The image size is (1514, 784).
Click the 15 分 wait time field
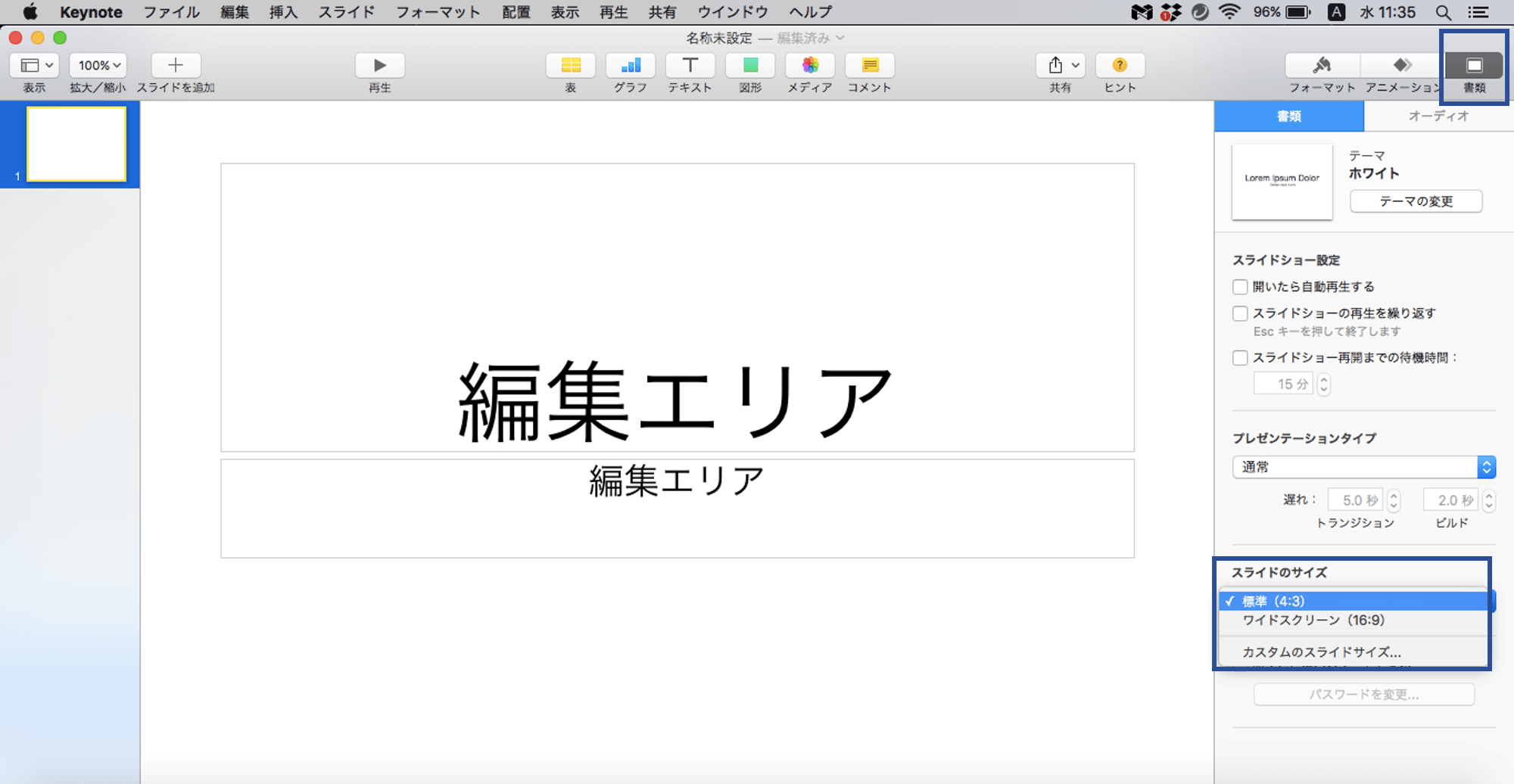(x=1284, y=384)
